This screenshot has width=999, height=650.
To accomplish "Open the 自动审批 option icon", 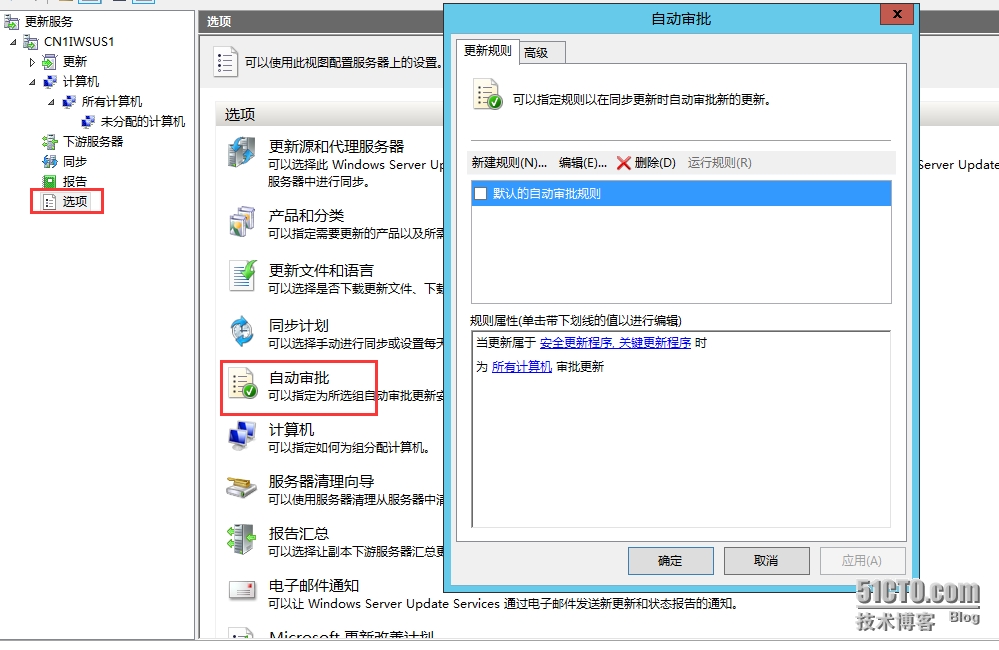I will click(242, 384).
